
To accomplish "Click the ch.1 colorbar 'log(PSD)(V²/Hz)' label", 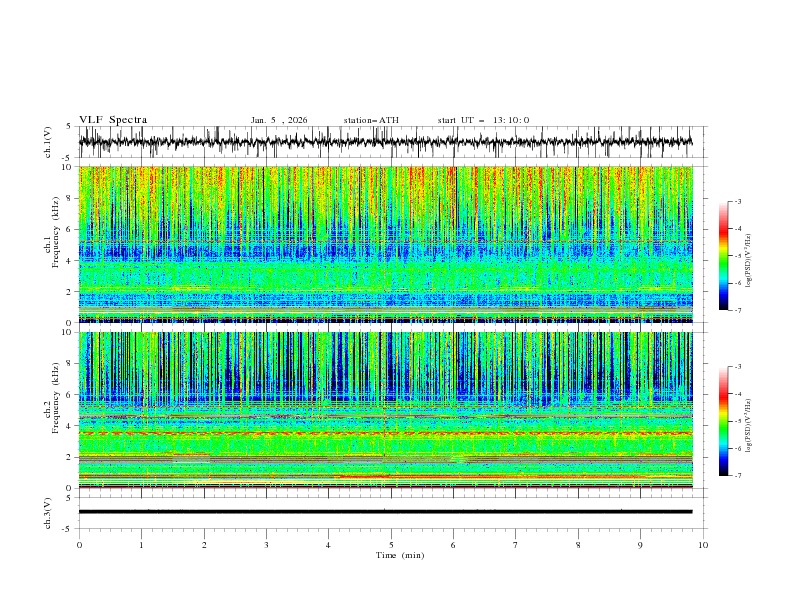I will (x=748, y=261).
